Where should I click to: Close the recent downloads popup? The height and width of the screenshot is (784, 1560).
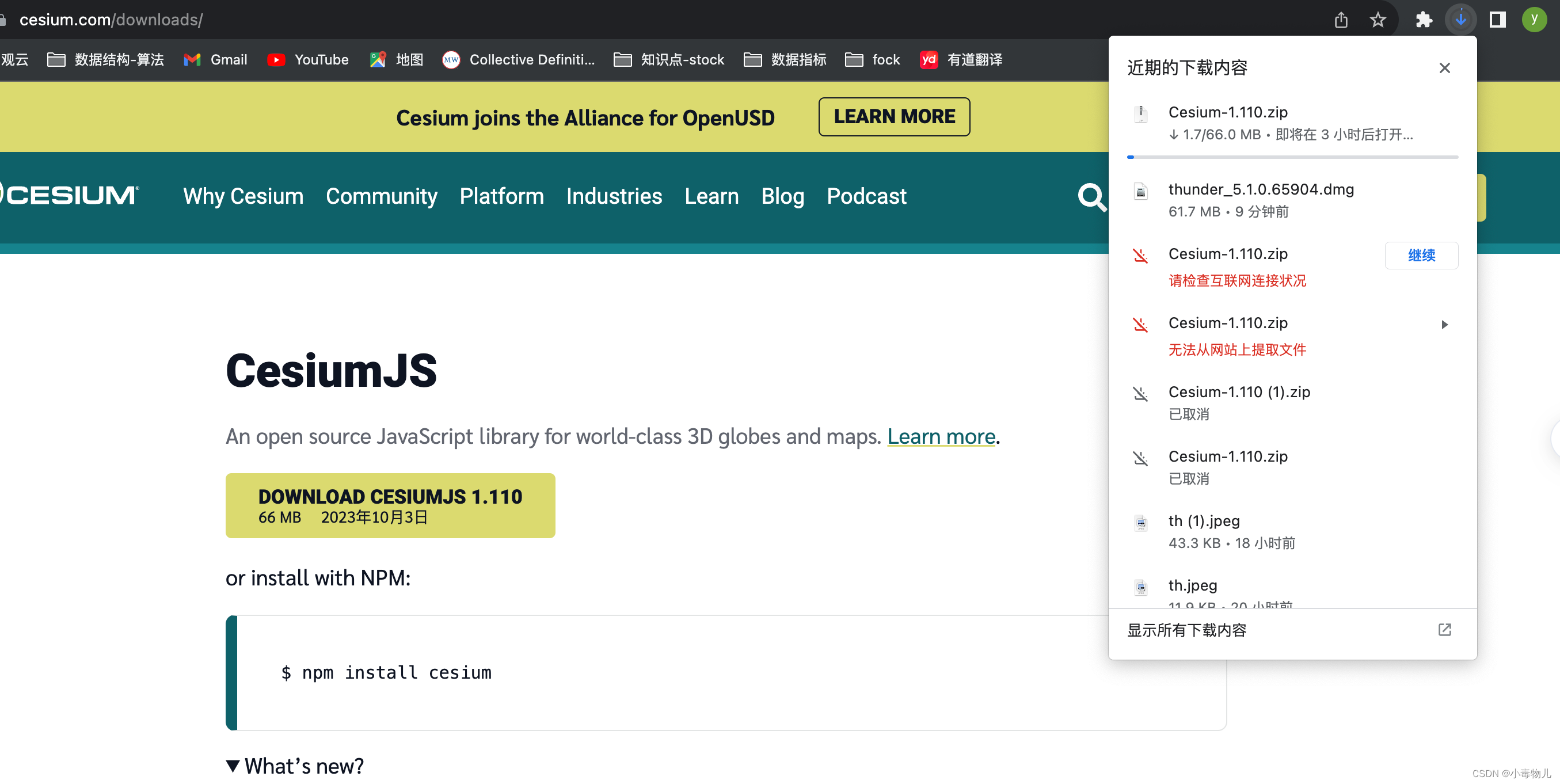(1444, 68)
